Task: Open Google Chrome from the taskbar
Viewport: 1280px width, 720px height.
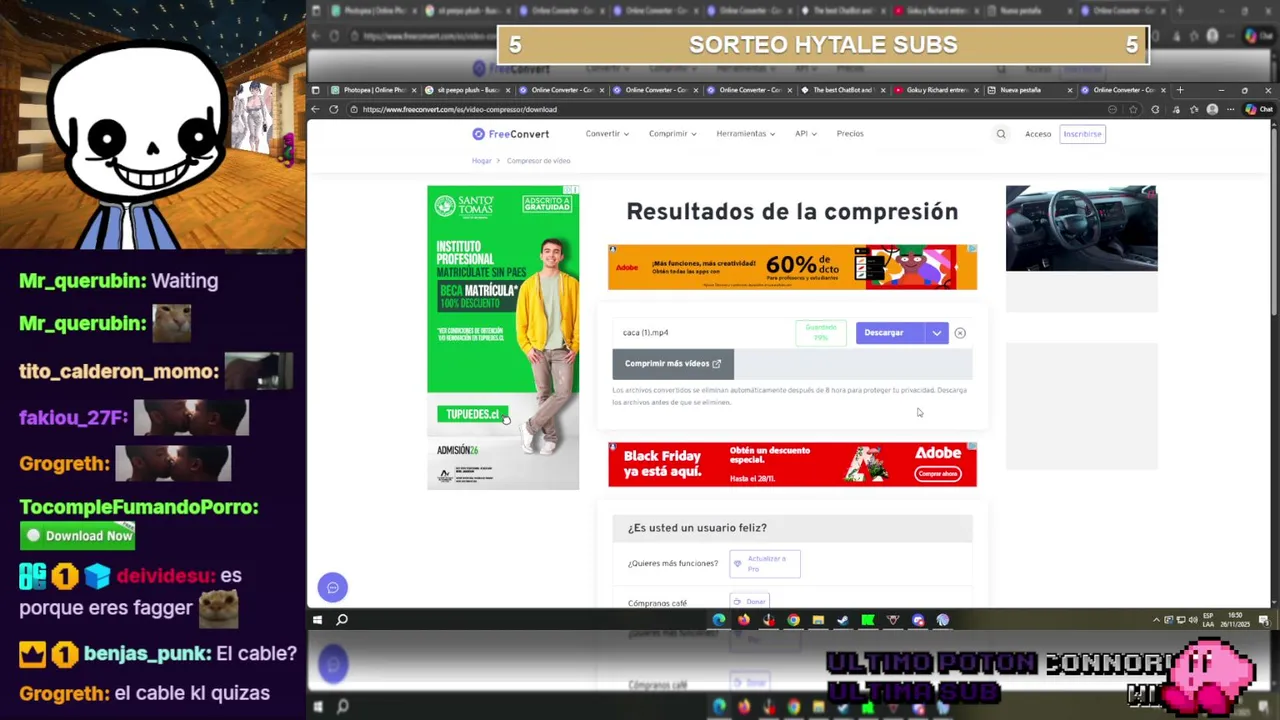Action: [793, 620]
